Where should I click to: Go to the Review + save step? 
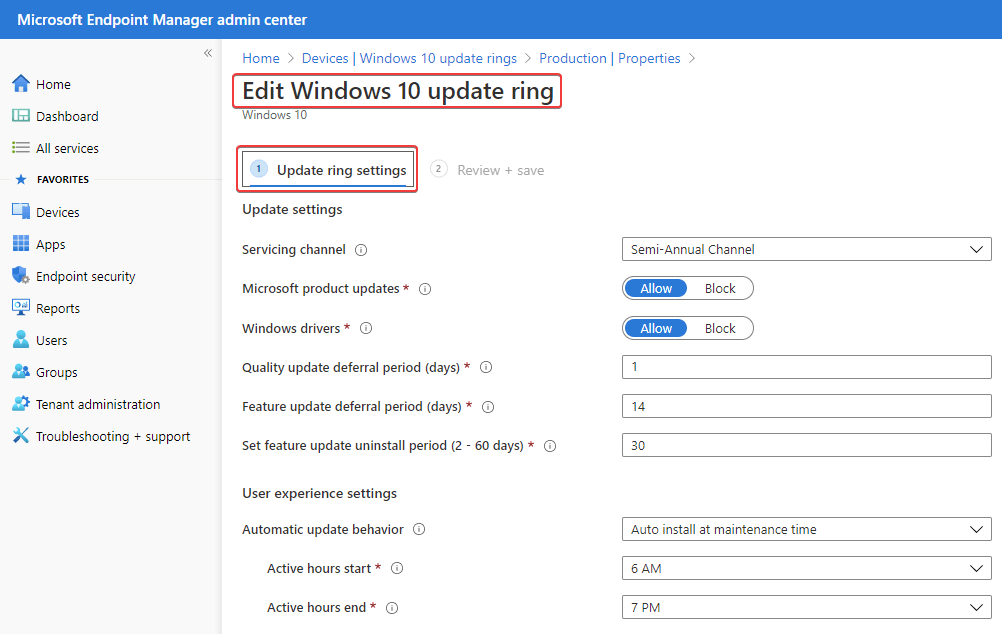click(488, 170)
